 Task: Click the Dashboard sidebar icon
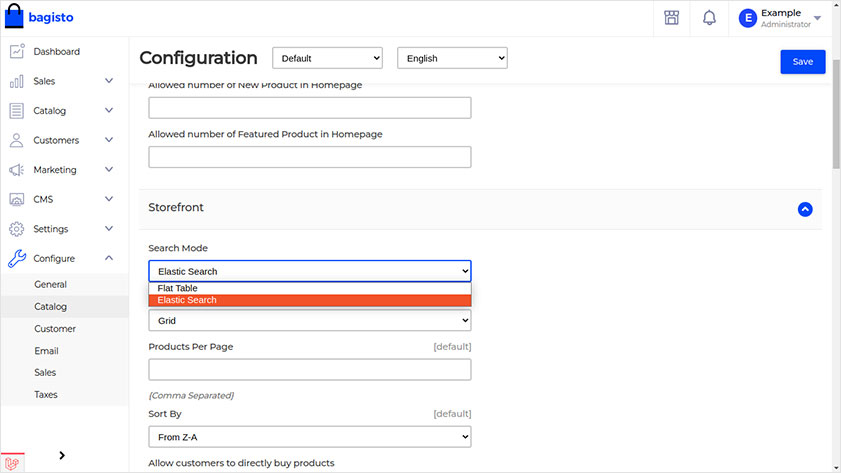[x=16, y=52]
